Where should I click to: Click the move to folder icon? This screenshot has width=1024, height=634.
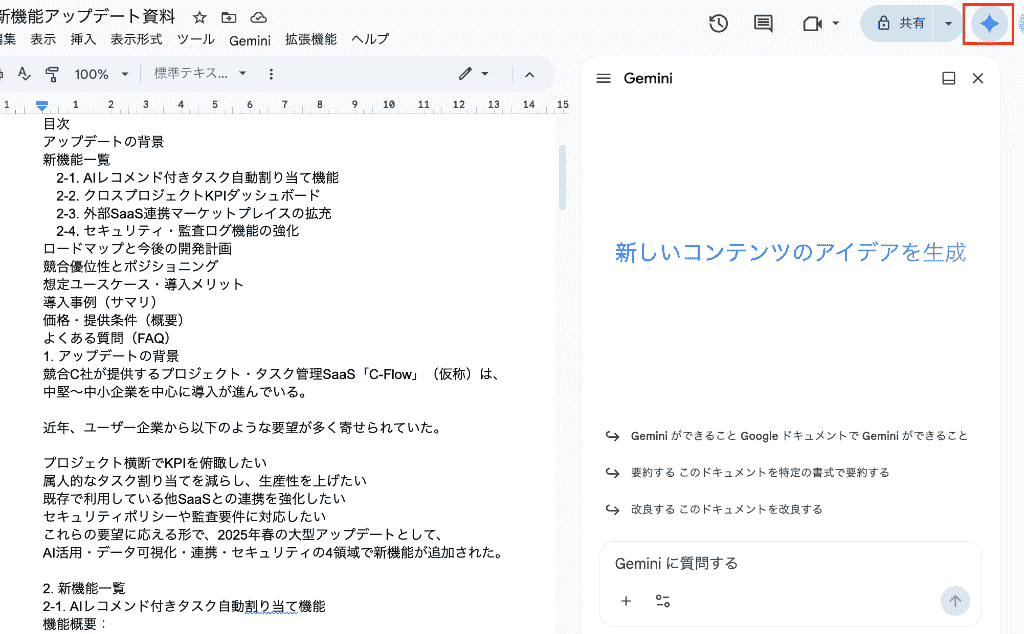tap(229, 18)
